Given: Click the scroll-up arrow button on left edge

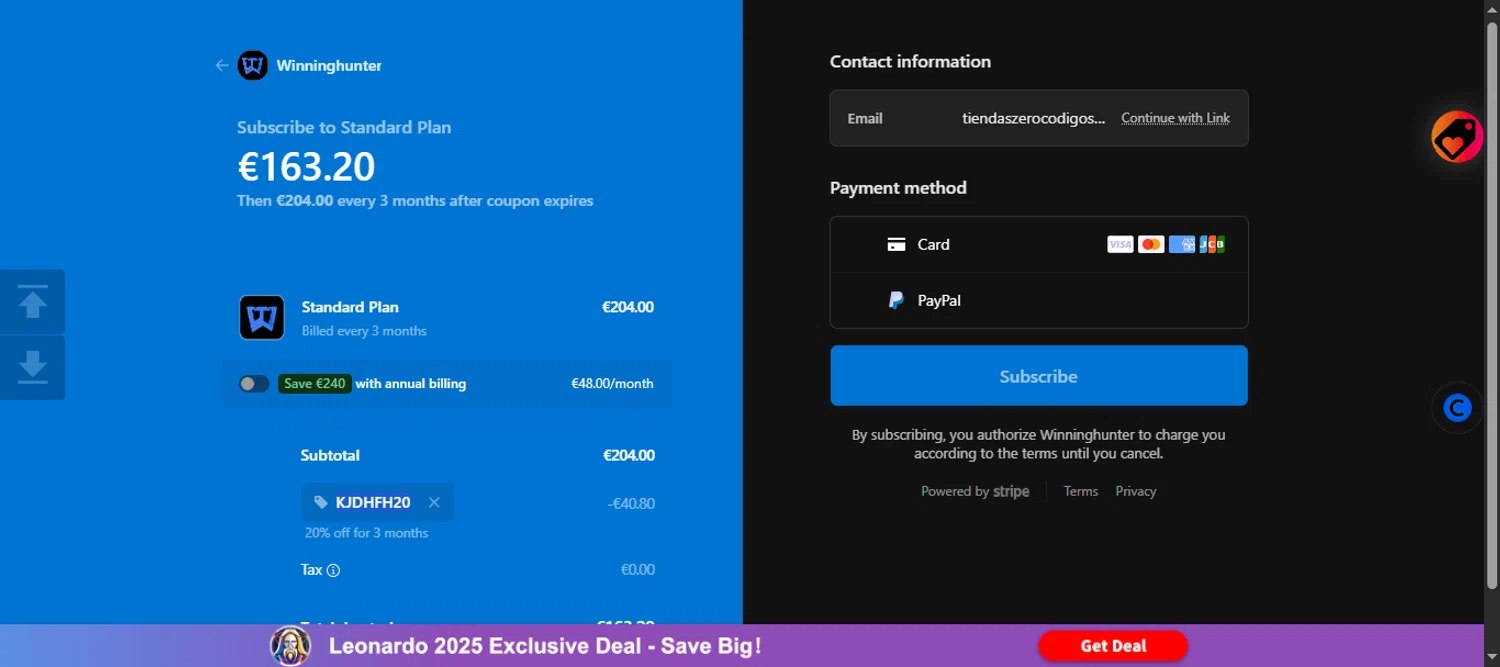Looking at the screenshot, I should click(33, 302).
